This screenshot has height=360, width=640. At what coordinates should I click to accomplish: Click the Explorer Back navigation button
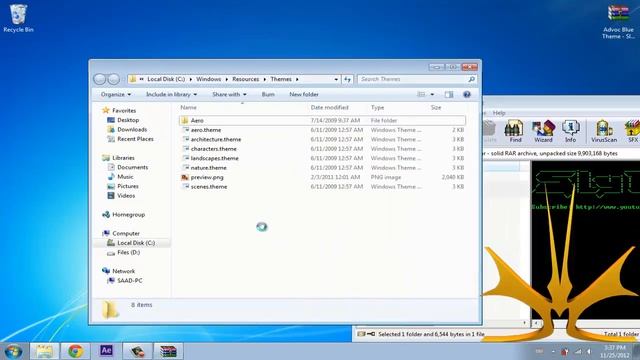pyautogui.click(x=100, y=79)
